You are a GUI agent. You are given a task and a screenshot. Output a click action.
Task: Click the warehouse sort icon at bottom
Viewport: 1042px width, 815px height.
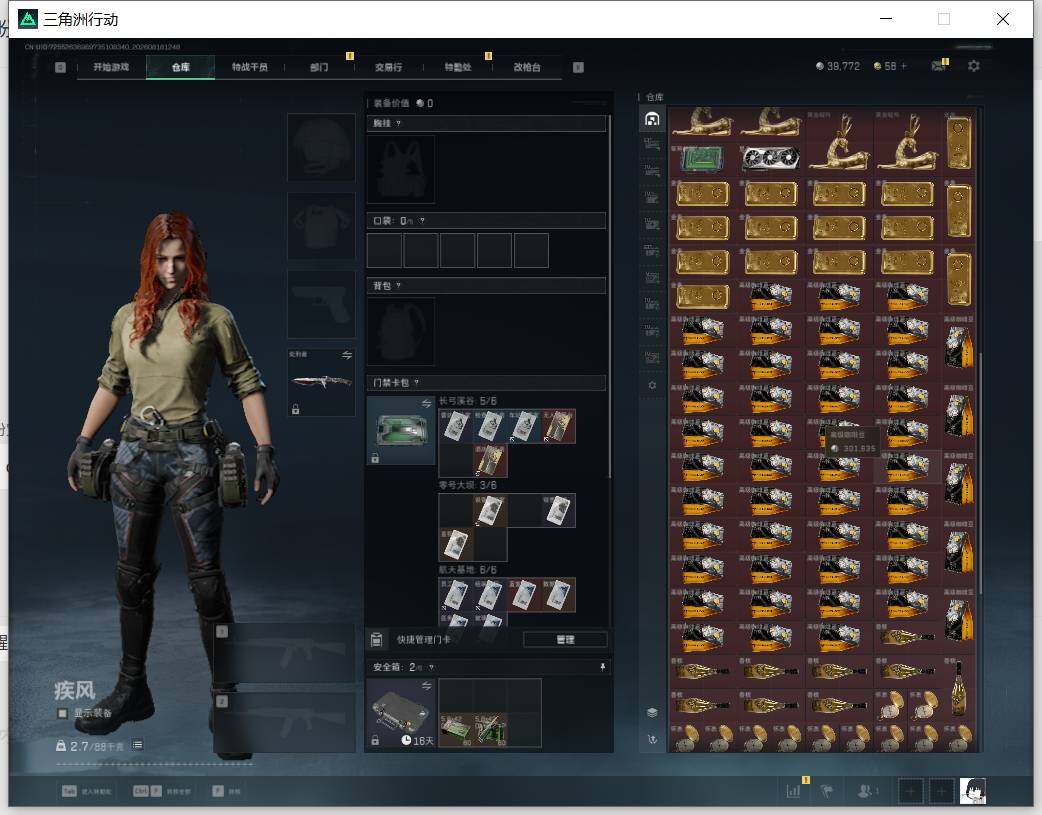[x=653, y=739]
